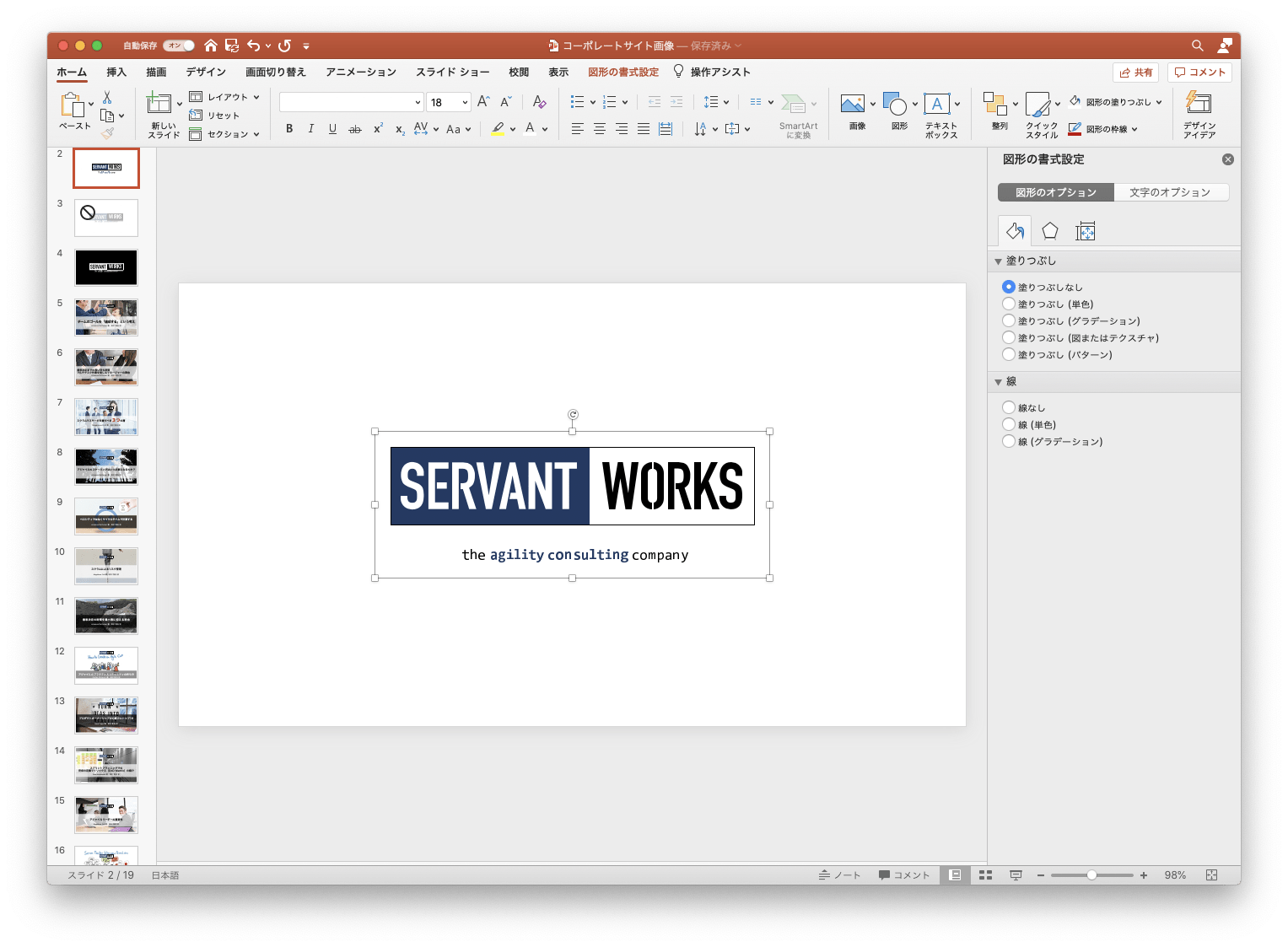Open the font name combo box
Screen dimensions: 1288x947
pos(351,102)
